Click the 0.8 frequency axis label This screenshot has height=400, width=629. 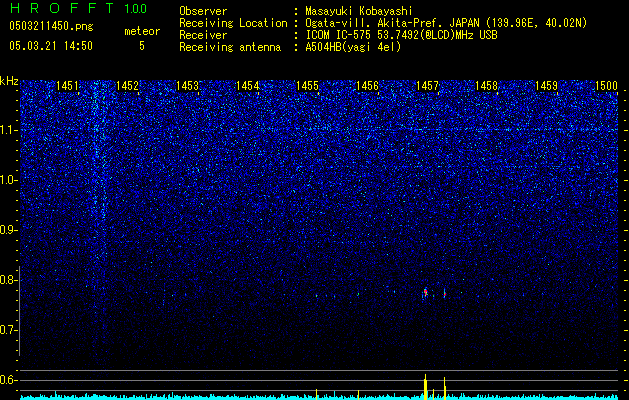pyautogui.click(x=9, y=280)
